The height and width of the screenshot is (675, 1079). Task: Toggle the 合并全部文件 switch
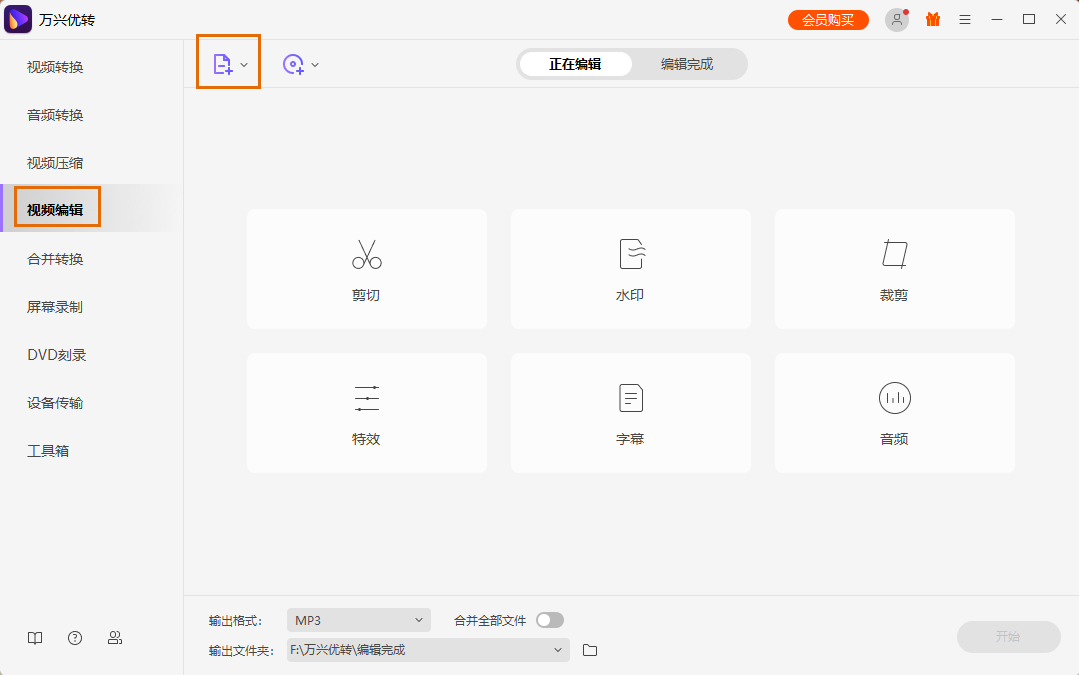(549, 620)
